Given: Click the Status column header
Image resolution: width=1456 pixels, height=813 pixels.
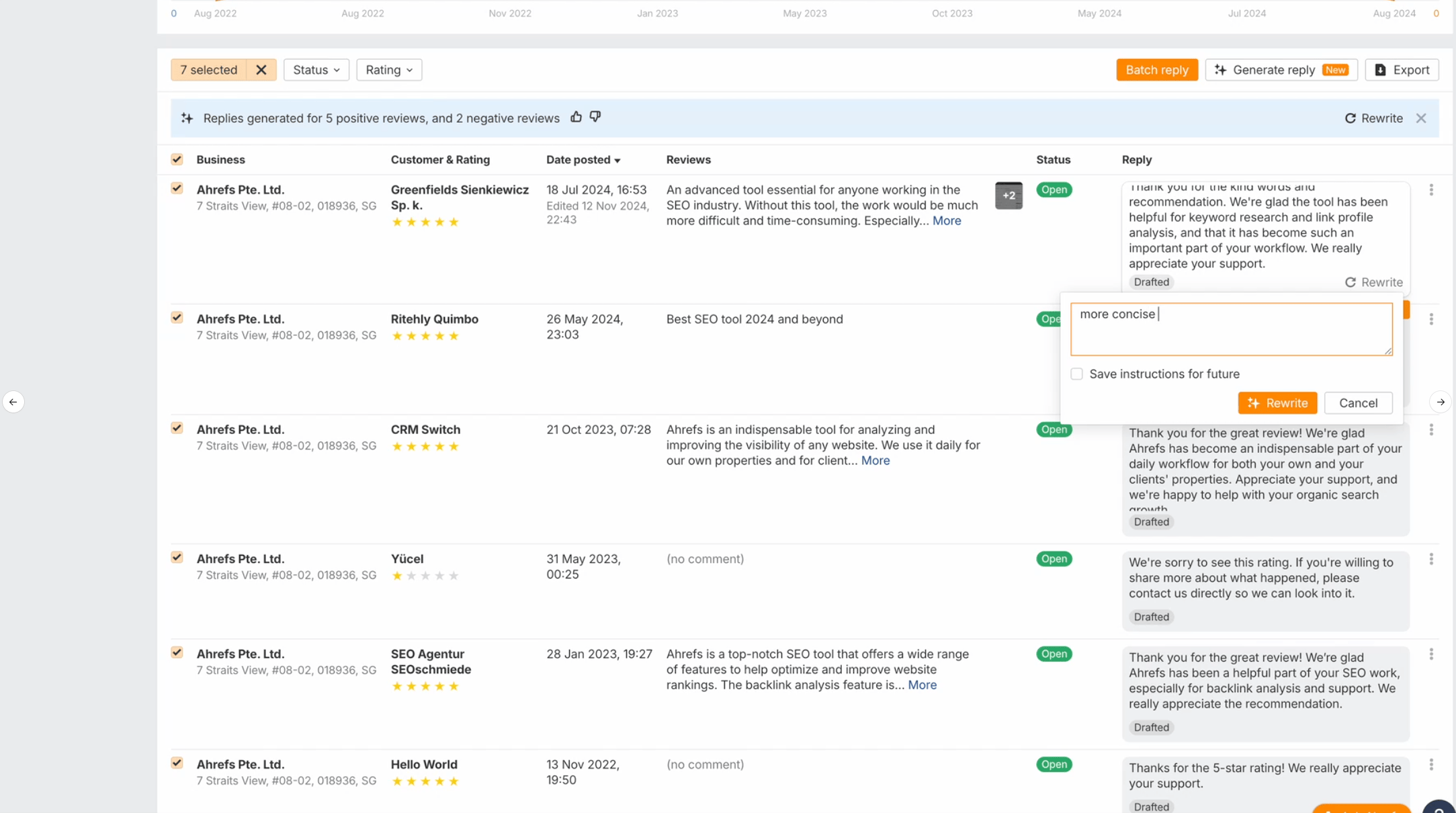Looking at the screenshot, I should (1053, 160).
